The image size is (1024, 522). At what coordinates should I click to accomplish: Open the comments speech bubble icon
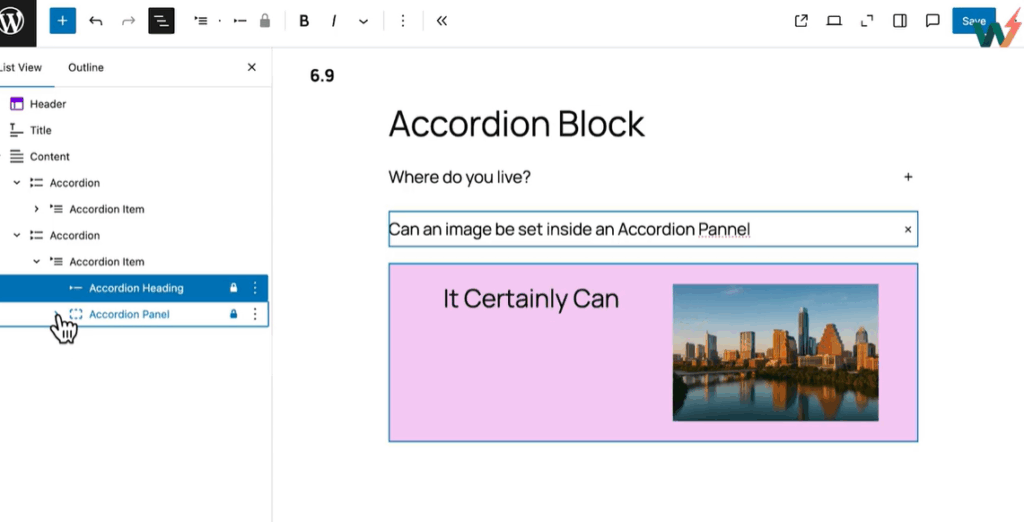point(933,21)
